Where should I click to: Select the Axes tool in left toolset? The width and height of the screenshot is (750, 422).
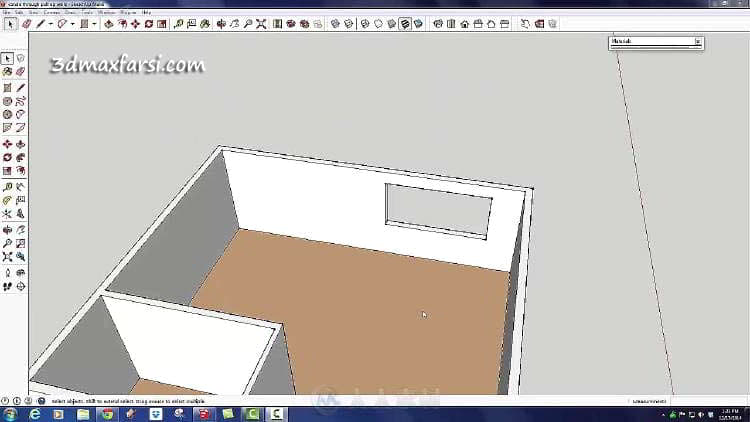[7, 214]
